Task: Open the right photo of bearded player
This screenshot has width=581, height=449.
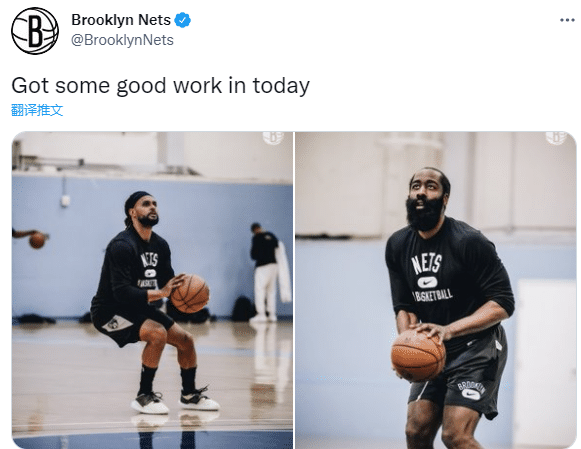Action: [x=436, y=290]
